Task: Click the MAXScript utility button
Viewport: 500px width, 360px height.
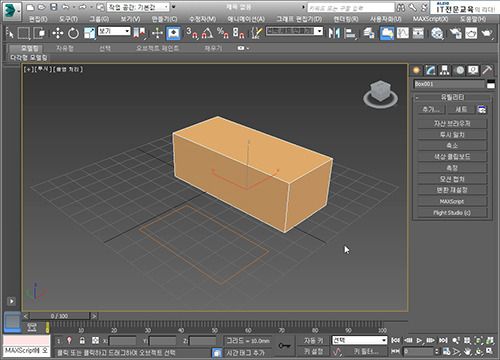Action: point(452,201)
